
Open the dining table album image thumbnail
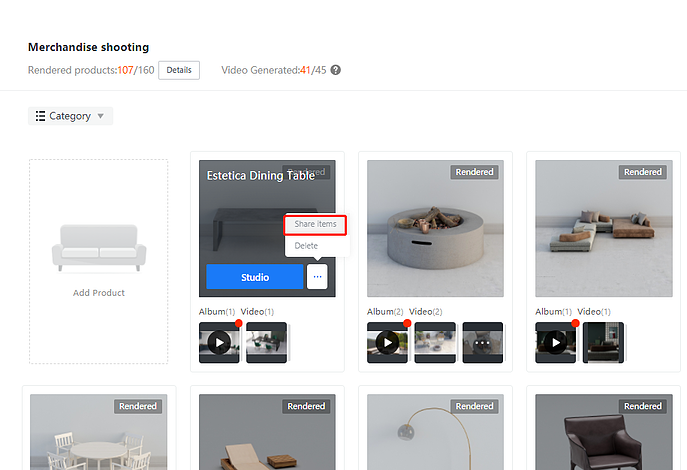coord(267,342)
